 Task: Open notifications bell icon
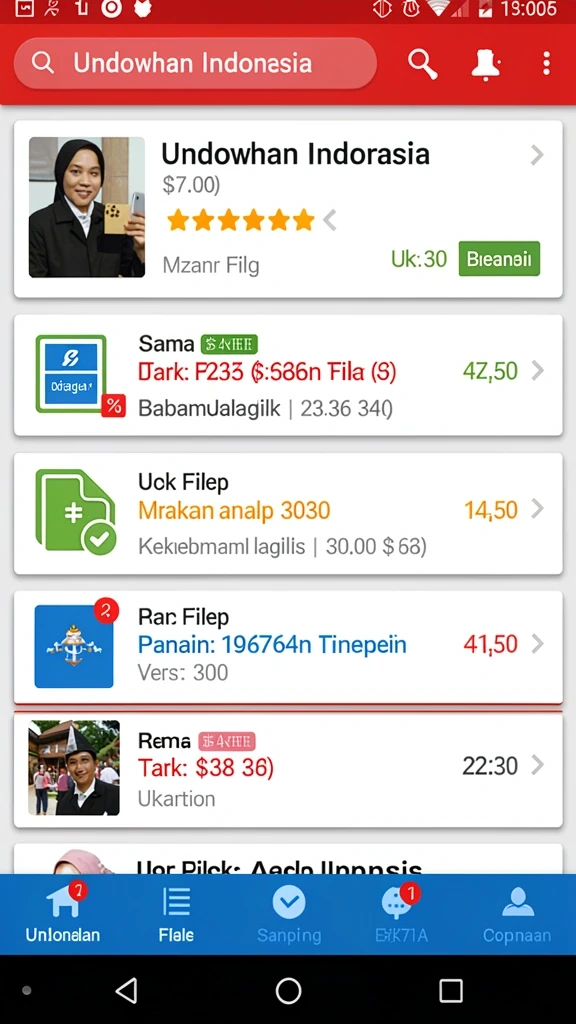coord(485,64)
